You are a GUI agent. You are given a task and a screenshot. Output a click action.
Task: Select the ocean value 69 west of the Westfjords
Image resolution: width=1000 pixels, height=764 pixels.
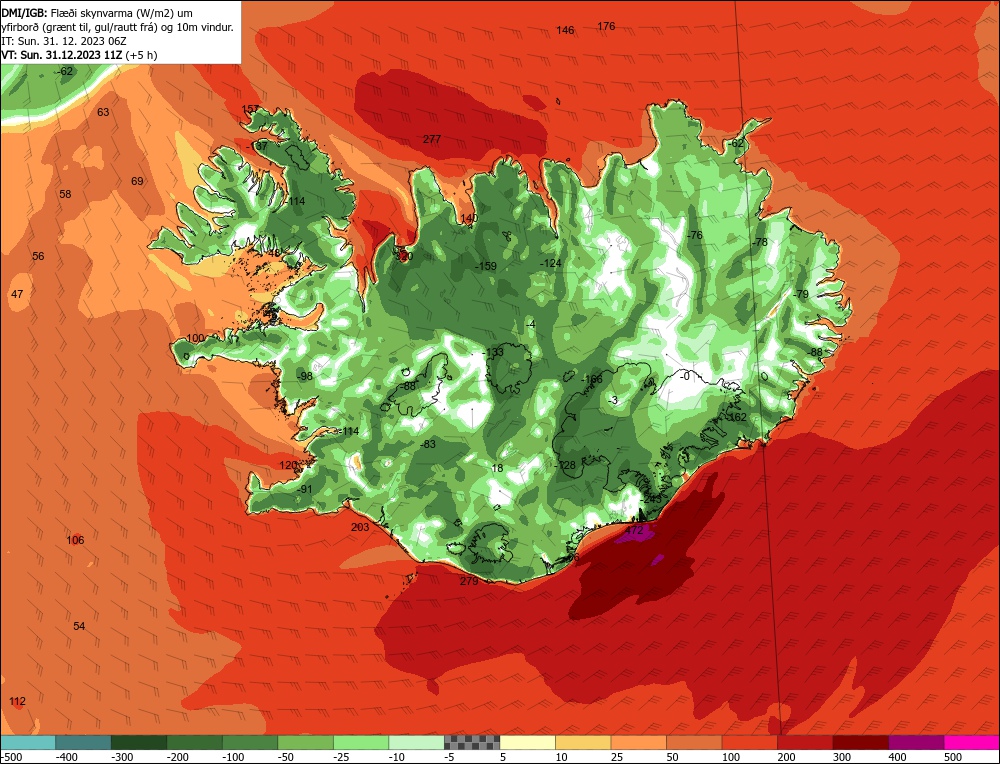tap(137, 181)
